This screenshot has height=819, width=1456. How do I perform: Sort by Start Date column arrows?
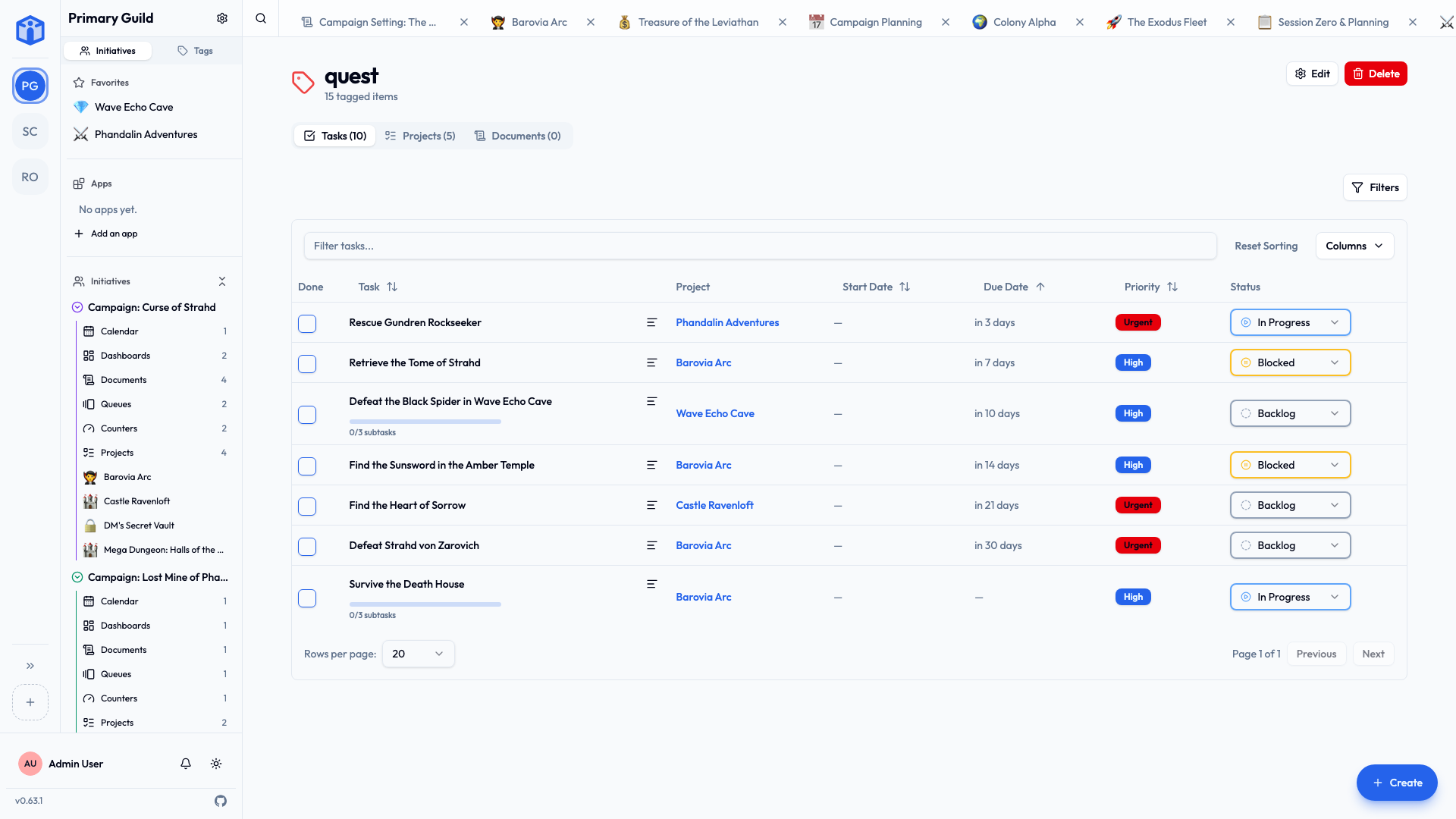tap(905, 287)
